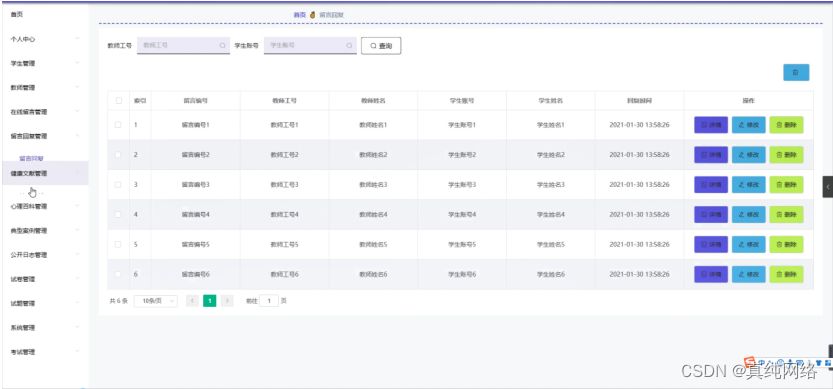This screenshot has width=833, height=389.
Task: Click 删除 for row 留言编号3
Action: 786,184
